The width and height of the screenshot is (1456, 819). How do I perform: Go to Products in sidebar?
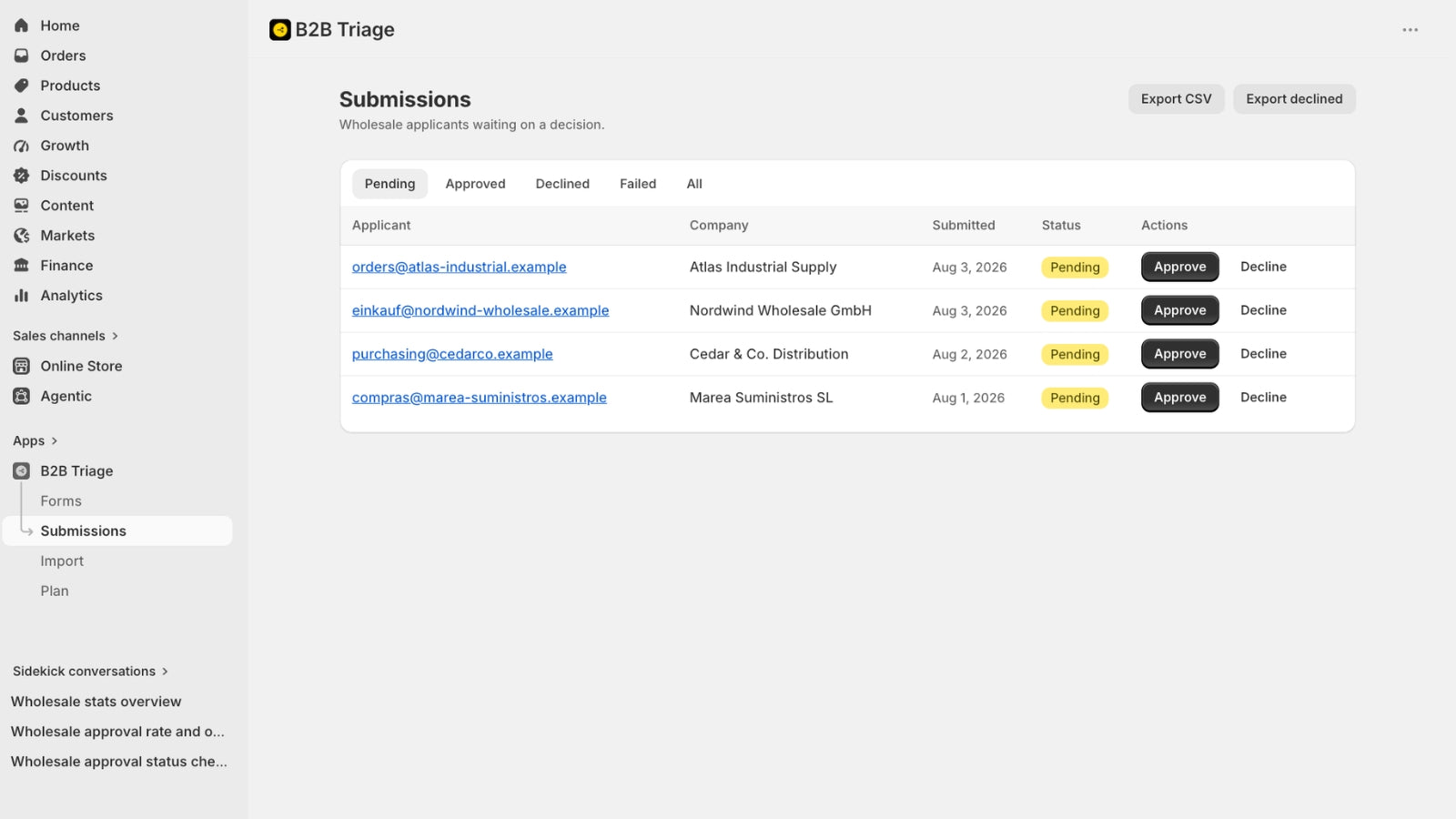pyautogui.click(x=70, y=86)
